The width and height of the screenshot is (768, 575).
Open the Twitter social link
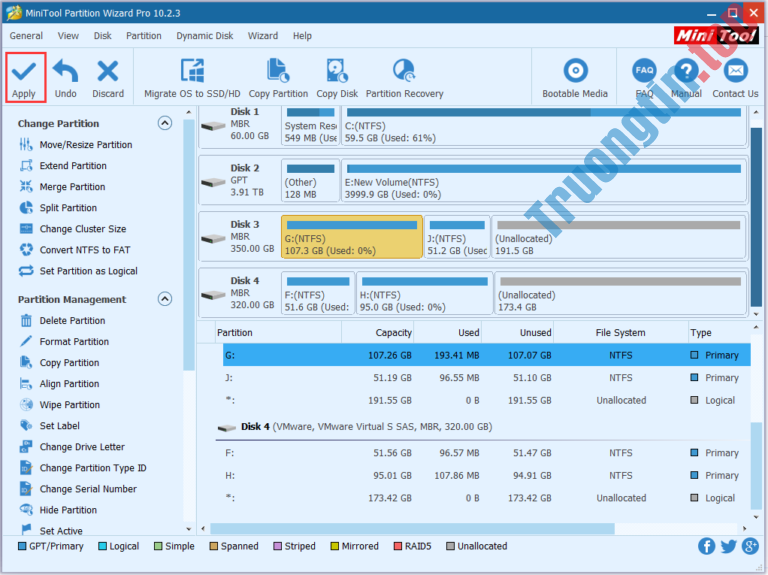point(728,546)
